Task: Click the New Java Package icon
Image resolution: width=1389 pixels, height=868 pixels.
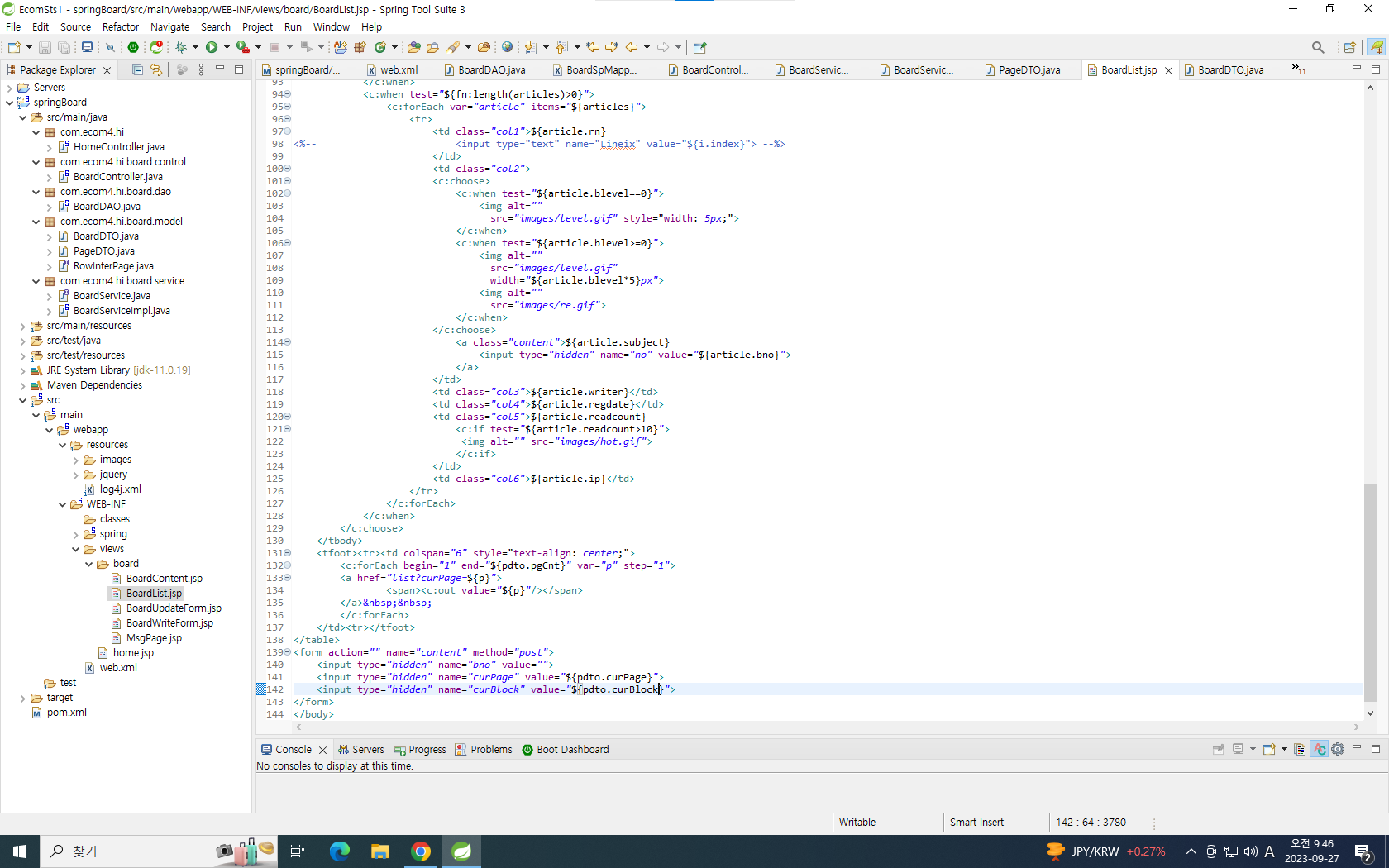Action: pyautogui.click(x=359, y=47)
